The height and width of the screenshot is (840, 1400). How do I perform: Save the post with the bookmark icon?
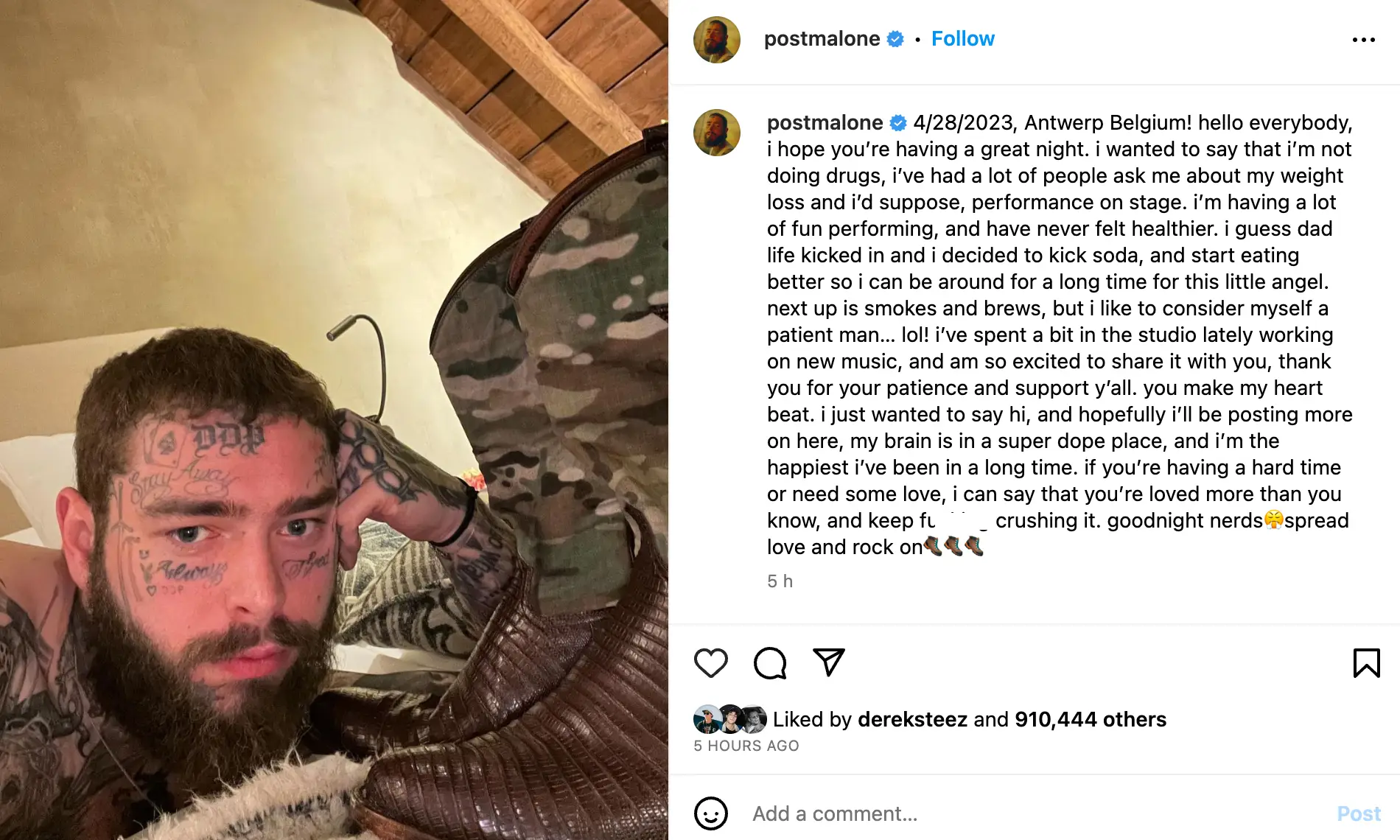point(1366,663)
